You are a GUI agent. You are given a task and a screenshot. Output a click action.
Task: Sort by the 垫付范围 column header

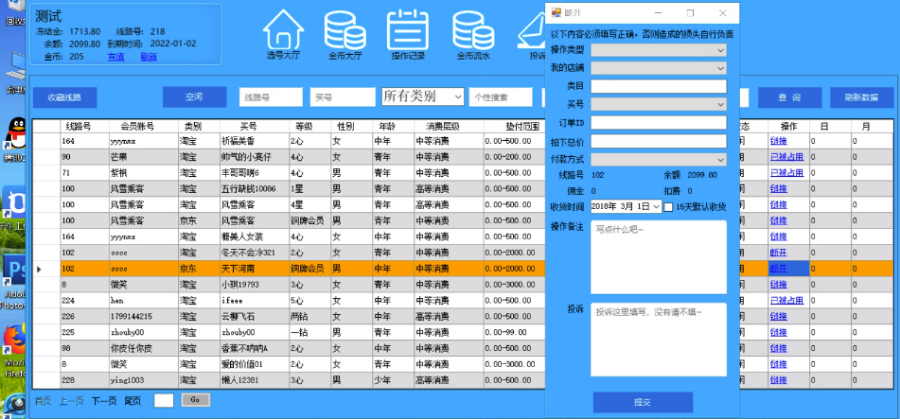point(514,126)
